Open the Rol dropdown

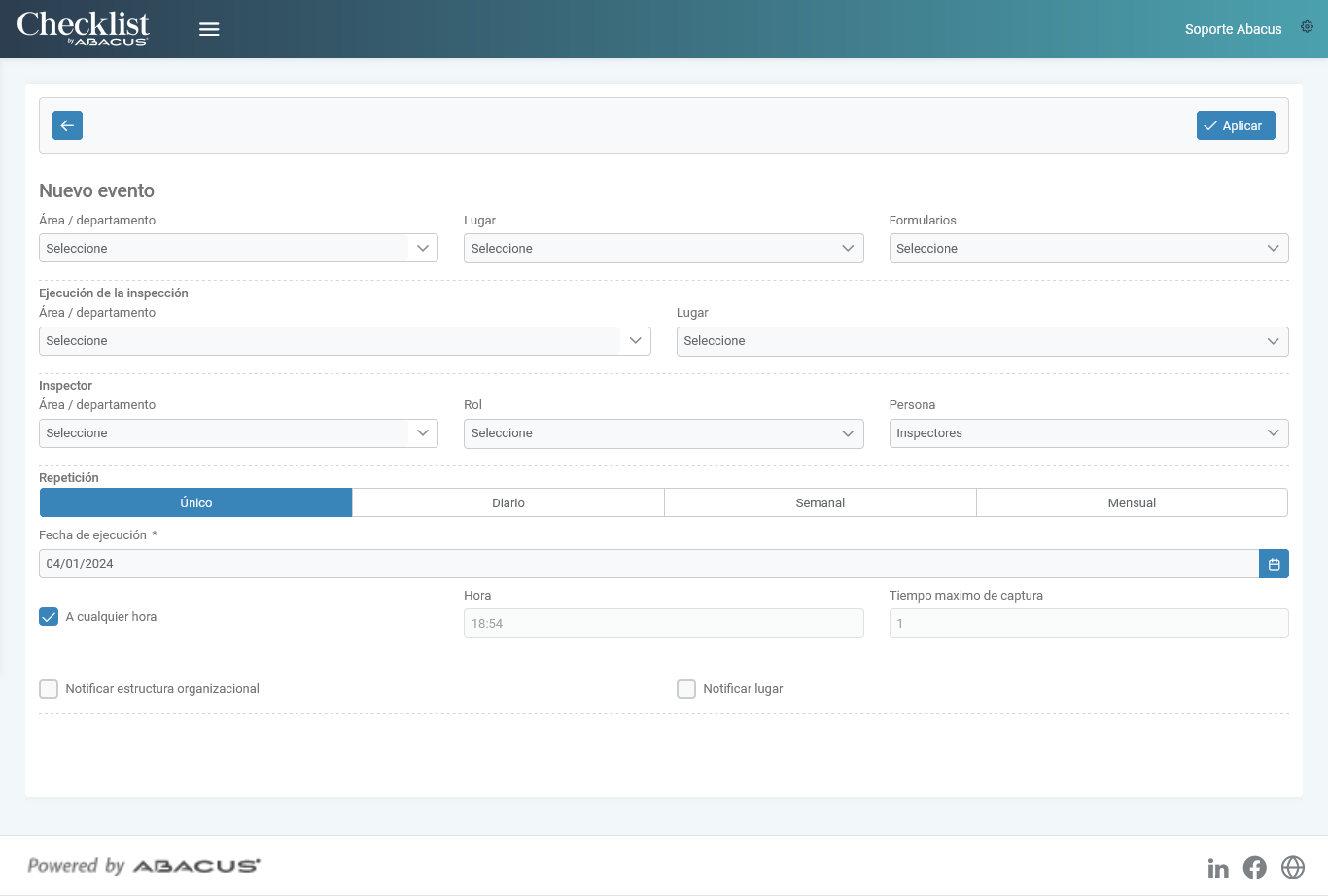(x=664, y=433)
